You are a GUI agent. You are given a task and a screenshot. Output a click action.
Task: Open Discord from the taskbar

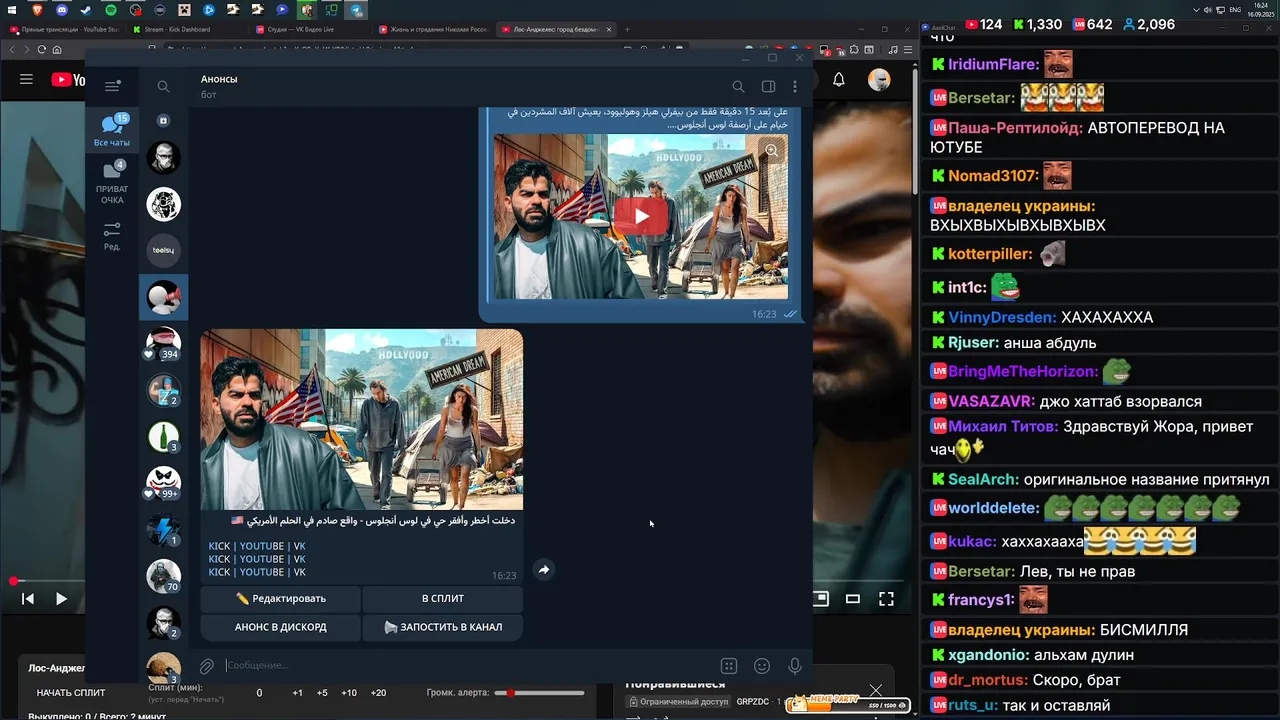tap(62, 10)
